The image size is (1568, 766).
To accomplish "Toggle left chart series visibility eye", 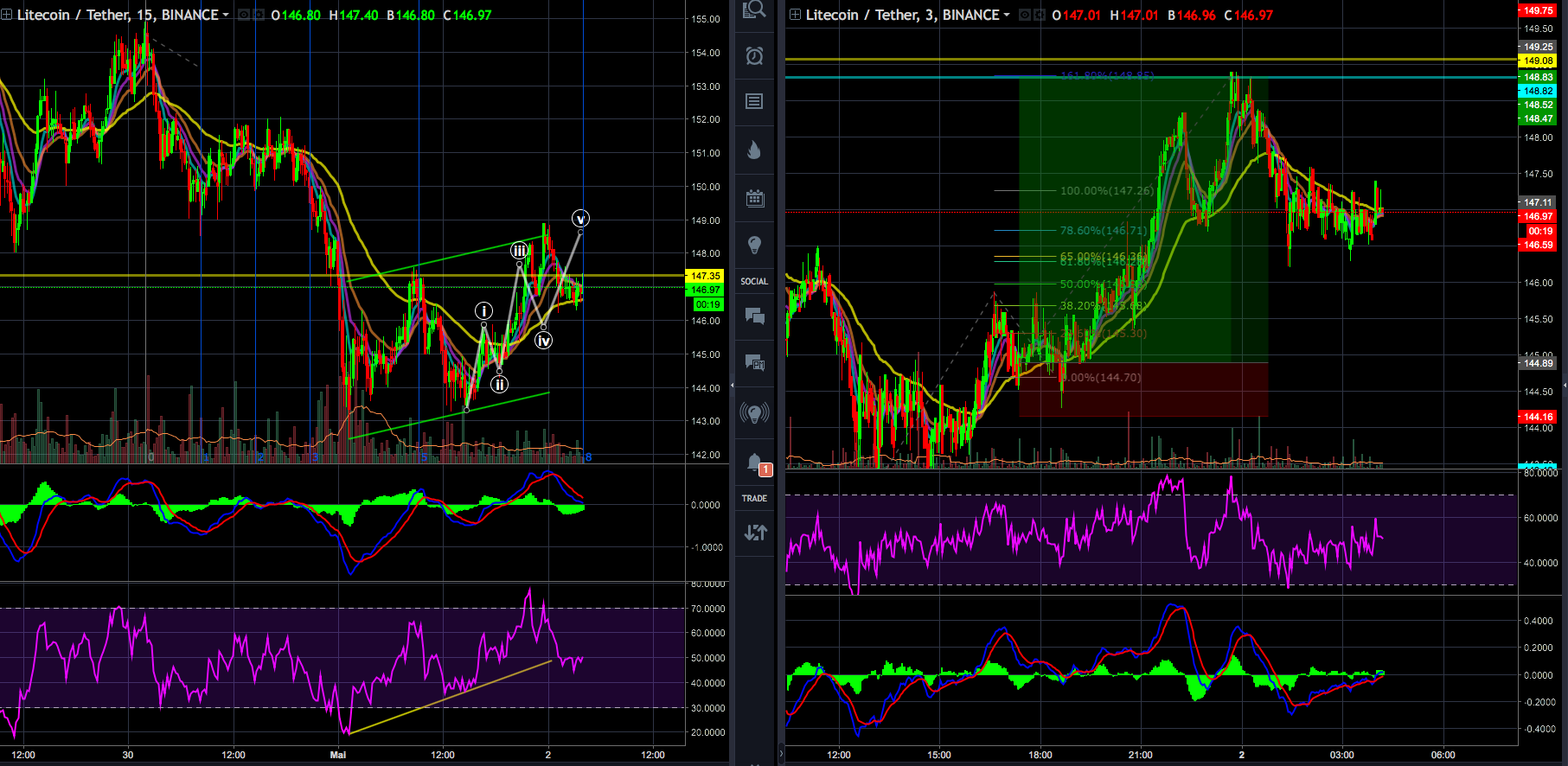I will pos(244,15).
